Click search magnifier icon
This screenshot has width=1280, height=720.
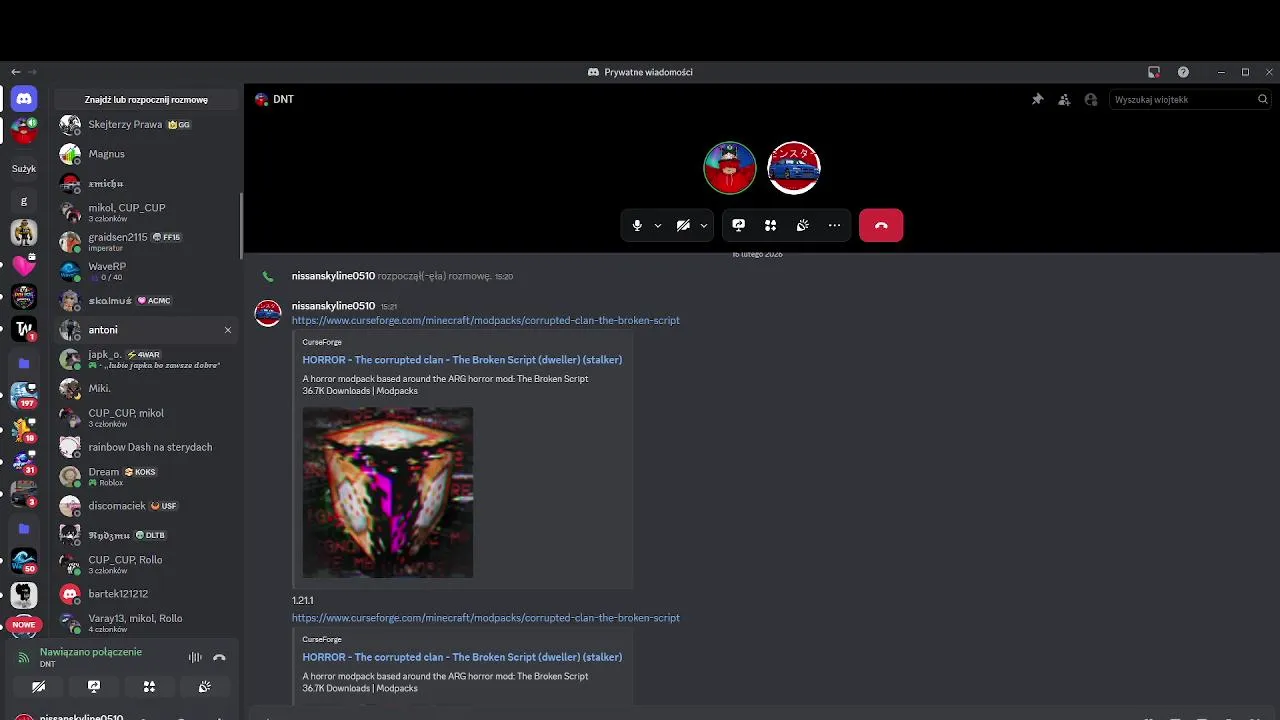1263,99
